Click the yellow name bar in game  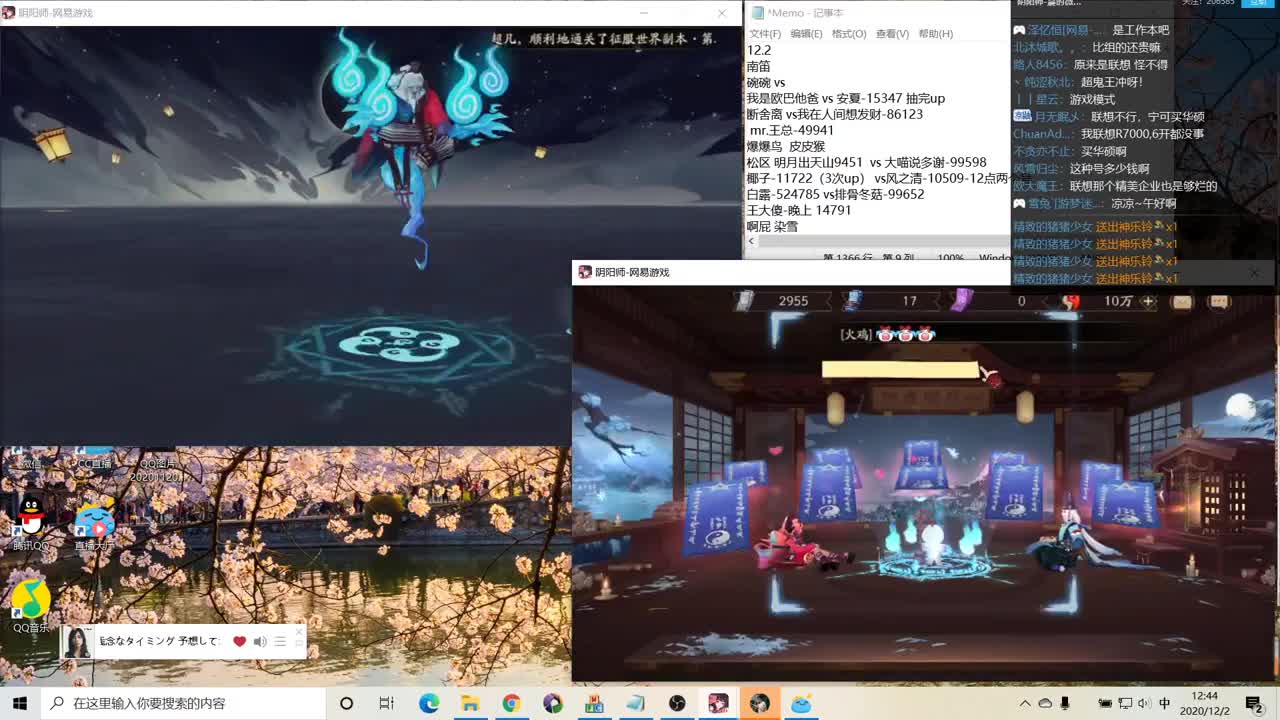click(x=900, y=369)
